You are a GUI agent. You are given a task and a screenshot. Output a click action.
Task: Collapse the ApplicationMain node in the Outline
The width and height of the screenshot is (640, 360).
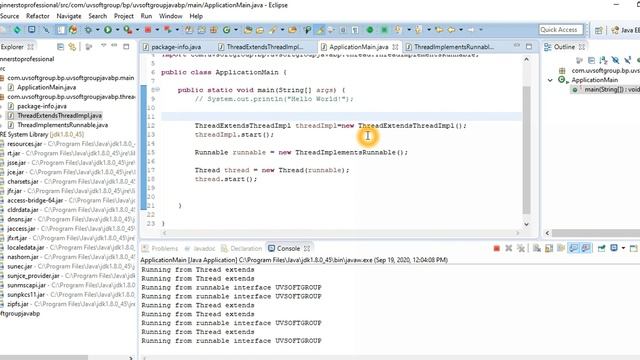550,80
